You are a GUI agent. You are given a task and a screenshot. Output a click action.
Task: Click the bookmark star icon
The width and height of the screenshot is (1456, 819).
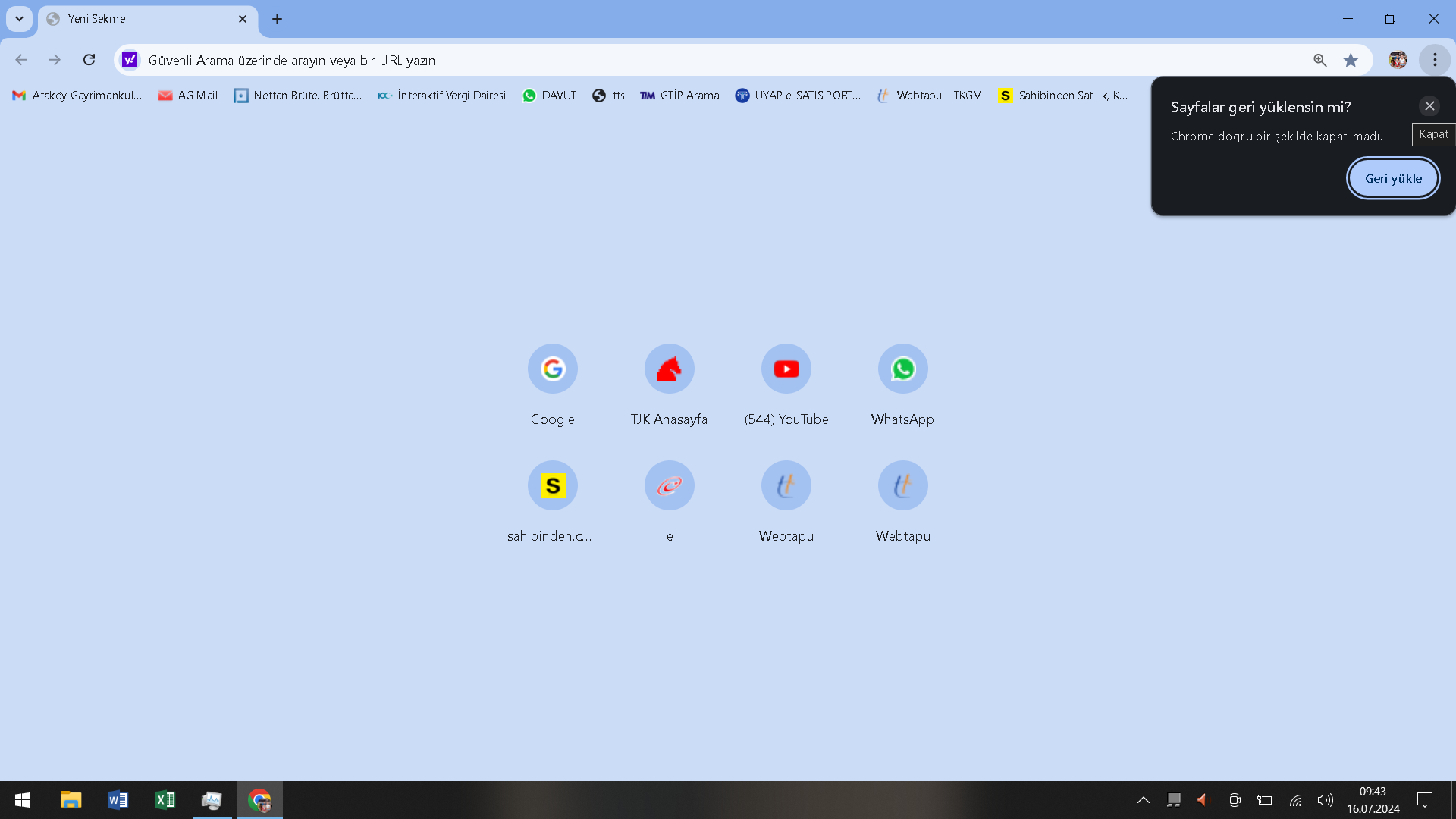pyautogui.click(x=1351, y=60)
